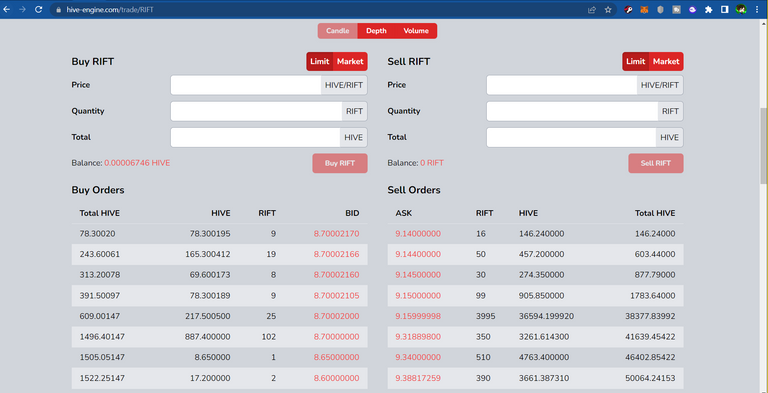768x393 pixels.
Task: Switch chart to Depth view
Action: 376,31
